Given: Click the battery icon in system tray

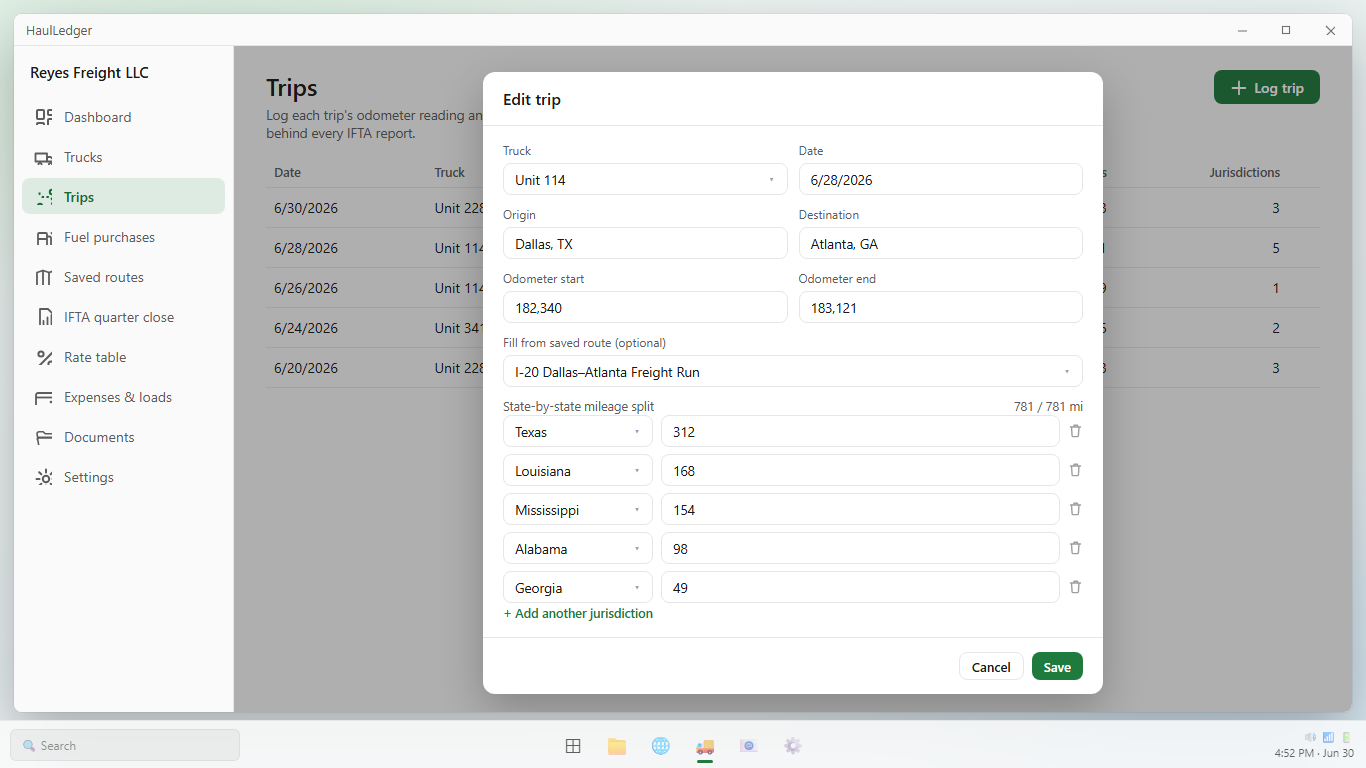Looking at the screenshot, I should [1346, 737].
